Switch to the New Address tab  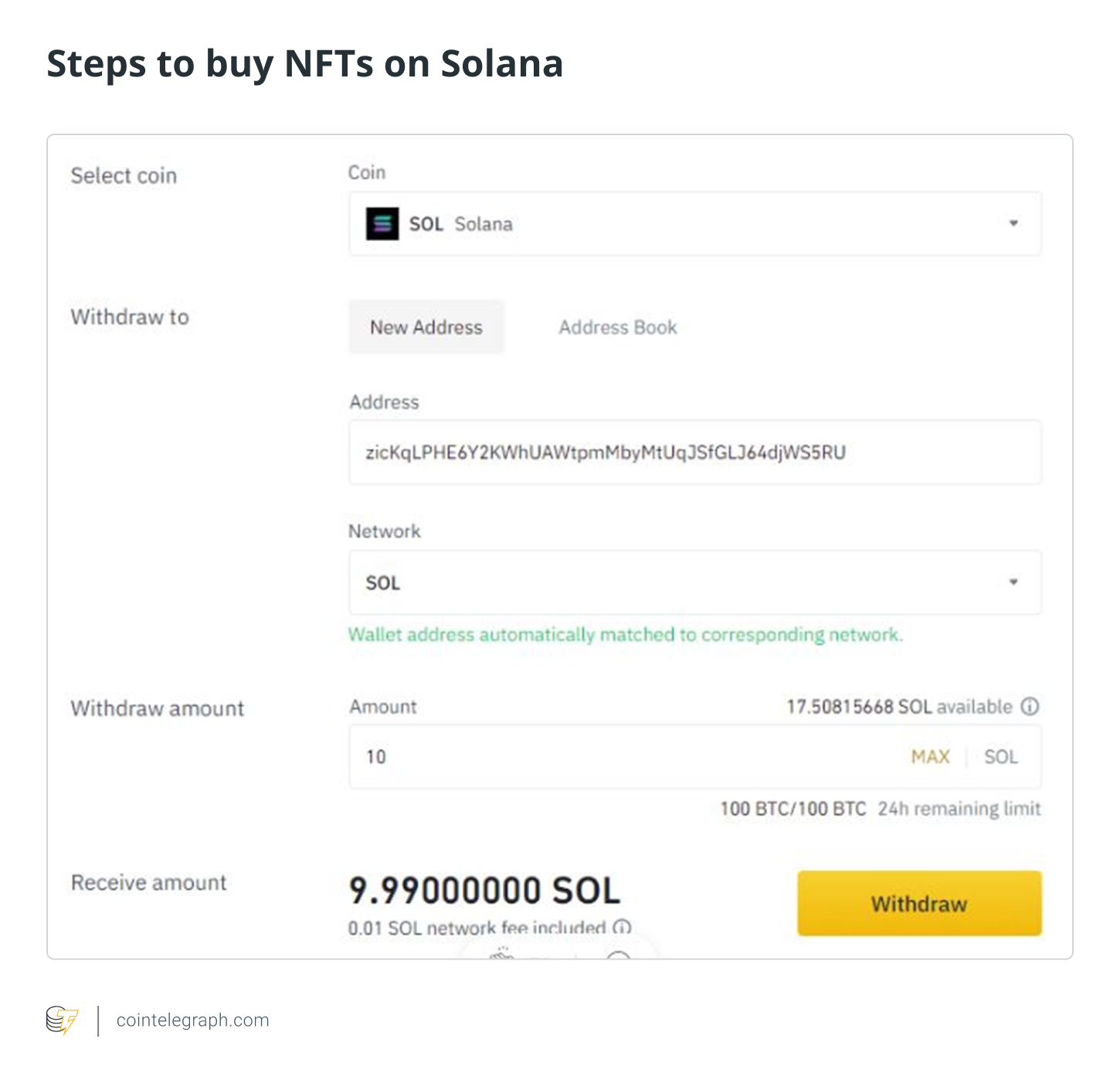[x=426, y=328]
